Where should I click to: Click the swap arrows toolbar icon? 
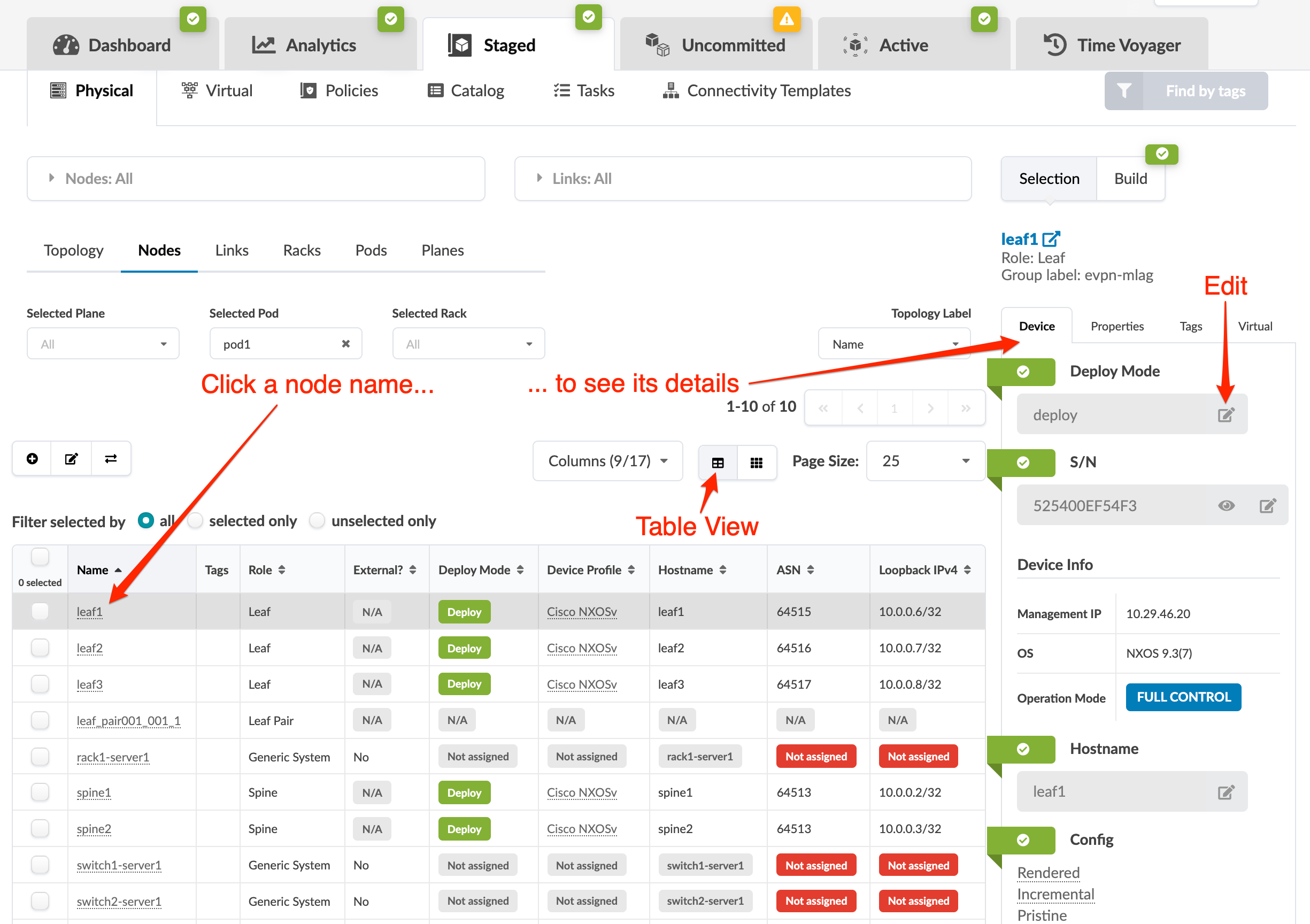click(111, 458)
